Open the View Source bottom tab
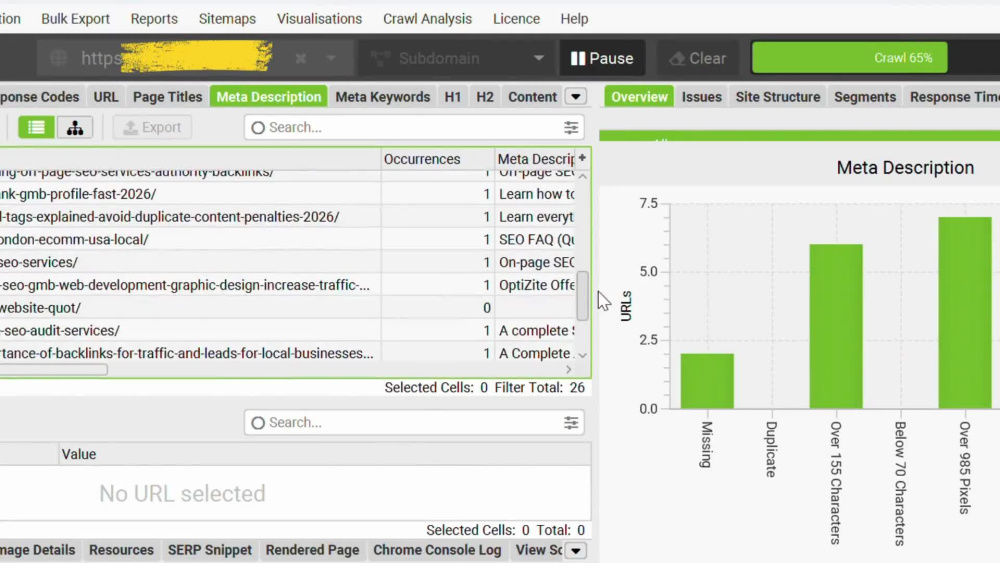Image resolution: width=1000 pixels, height=563 pixels. click(x=538, y=550)
